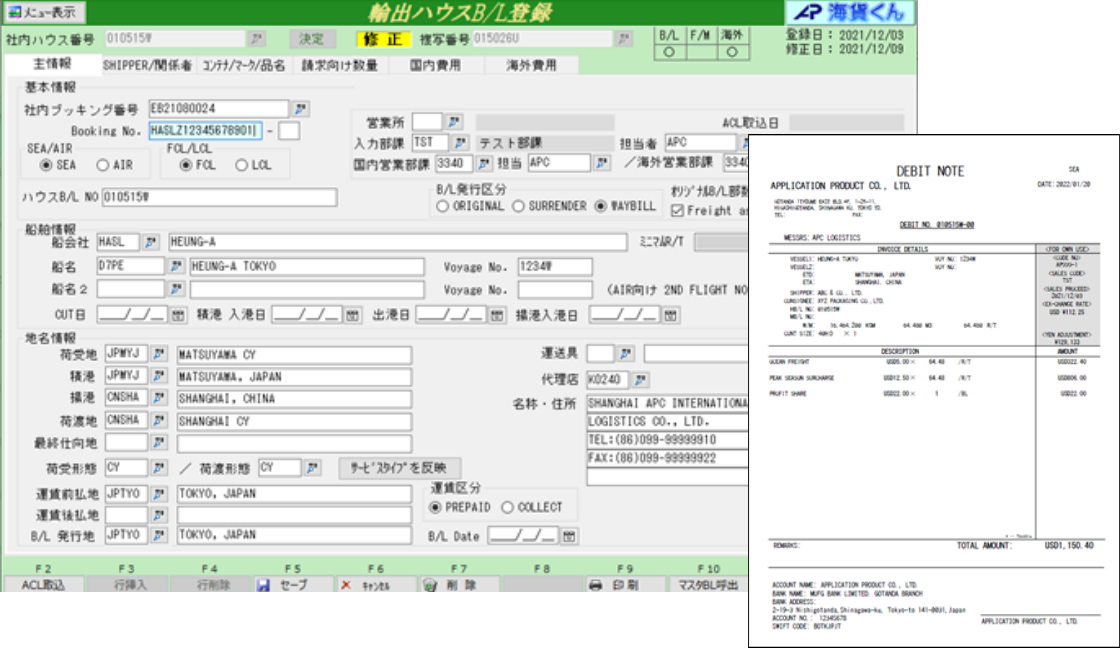The height and width of the screenshot is (648, 1120).
Task: Open calendar for B/L Date
Action: click(x=569, y=536)
